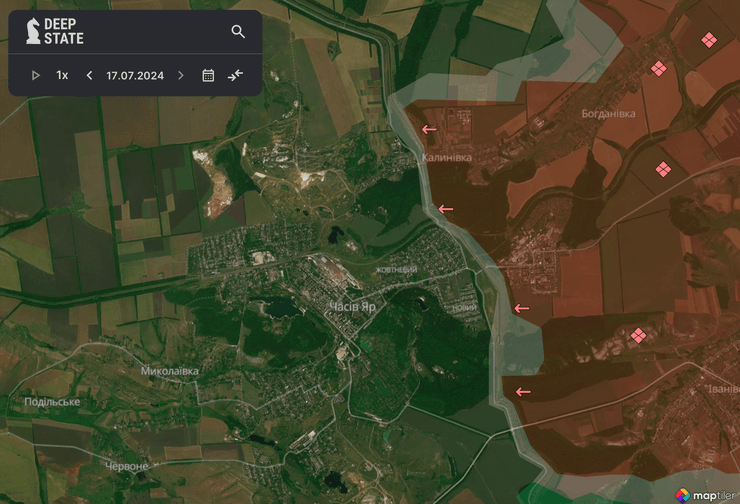Screen dimensions: 740x504
Task: Select the attack arrow east of Новий
Action: (x=521, y=308)
